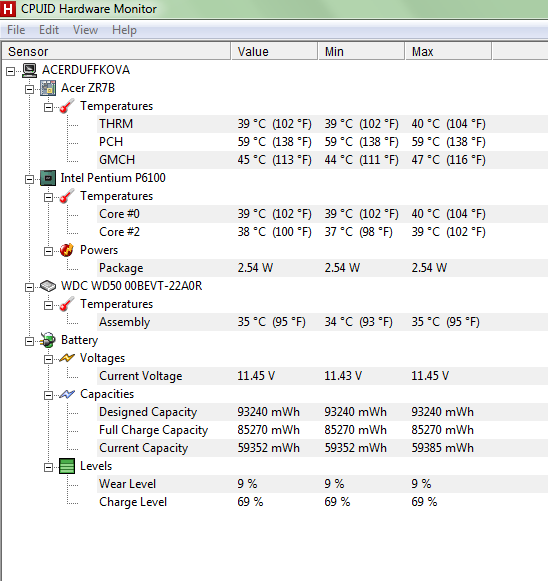Open the View menu

(85, 30)
